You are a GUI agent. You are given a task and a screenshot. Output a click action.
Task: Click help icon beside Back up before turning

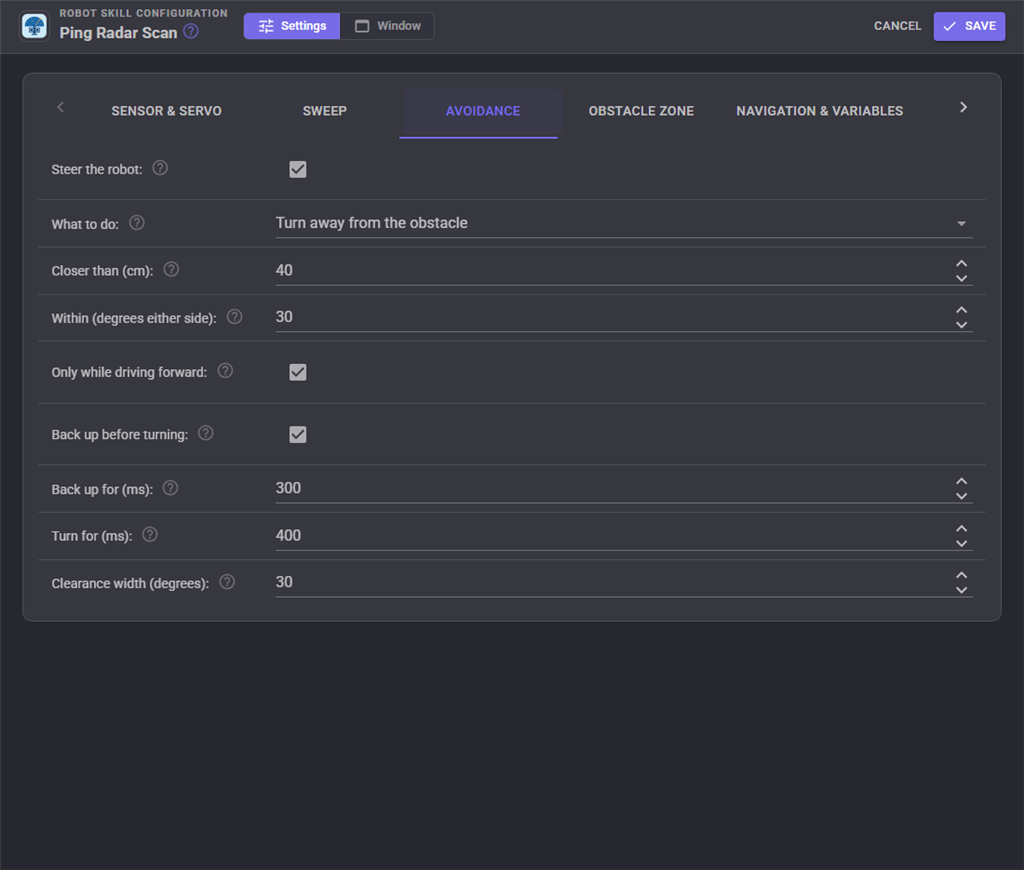pyautogui.click(x=206, y=433)
